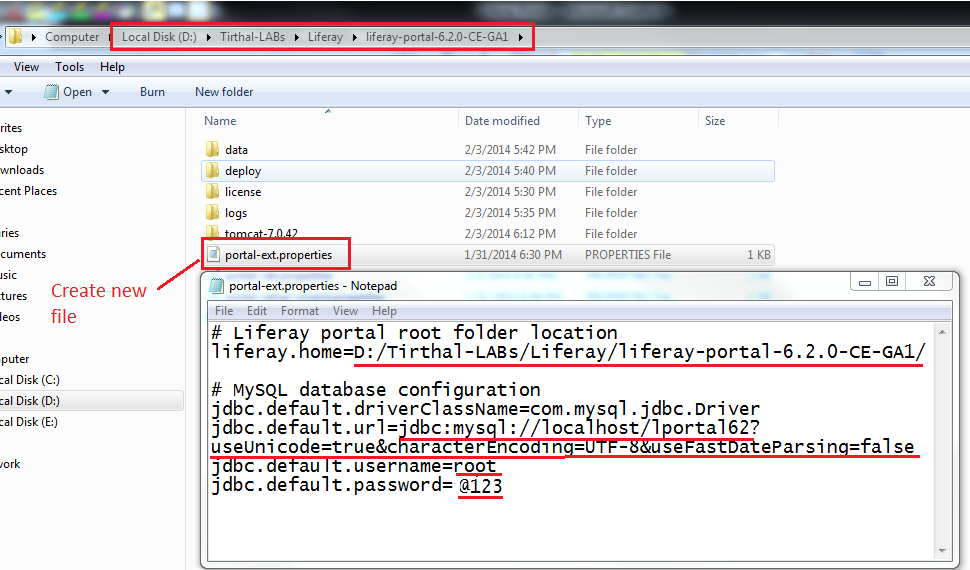Minimize the Notepad window
Viewport: 970px width, 570px height.
[865, 282]
